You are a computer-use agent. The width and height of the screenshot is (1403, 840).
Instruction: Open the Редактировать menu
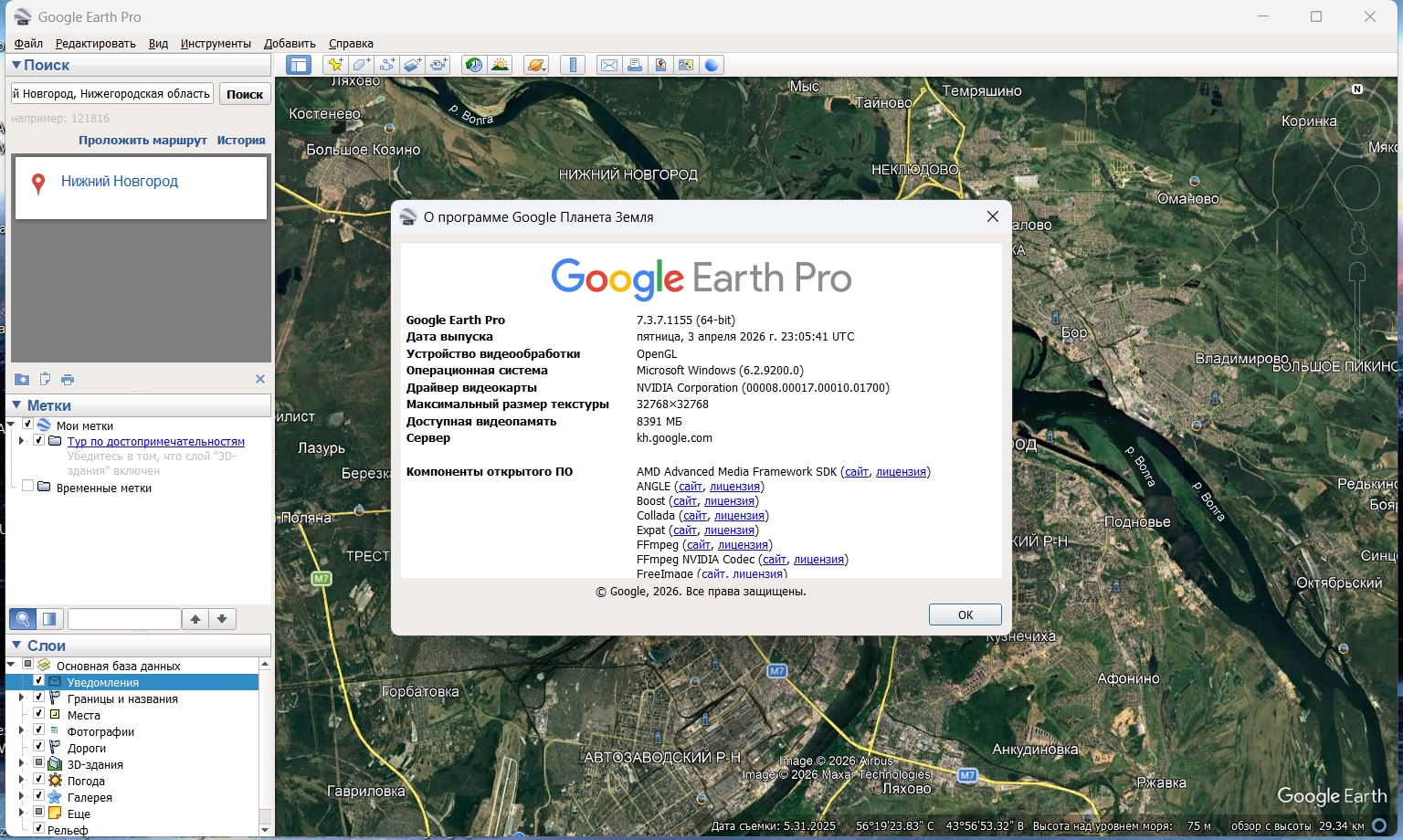click(95, 43)
